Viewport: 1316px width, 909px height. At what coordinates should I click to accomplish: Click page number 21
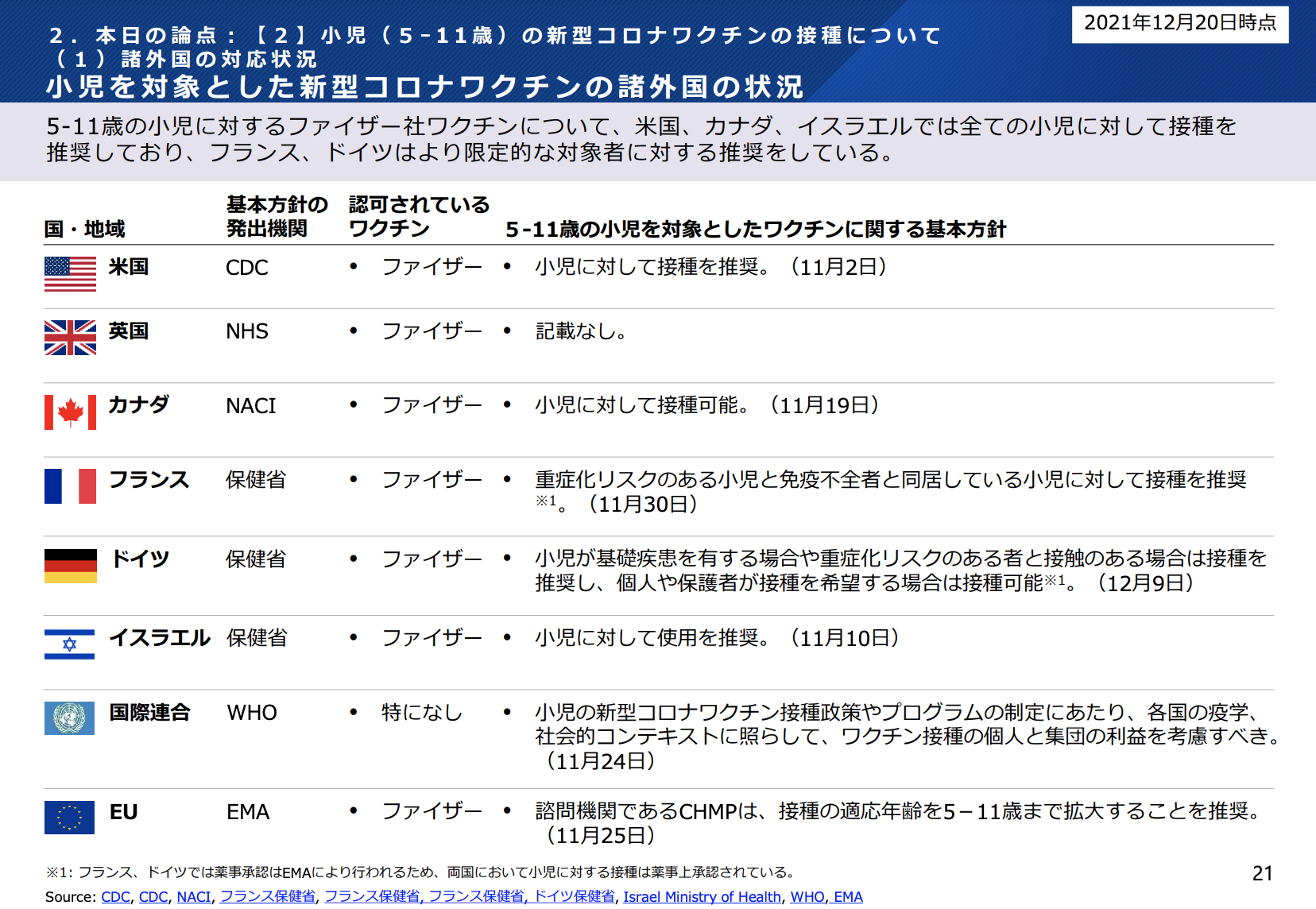[x=1262, y=874]
